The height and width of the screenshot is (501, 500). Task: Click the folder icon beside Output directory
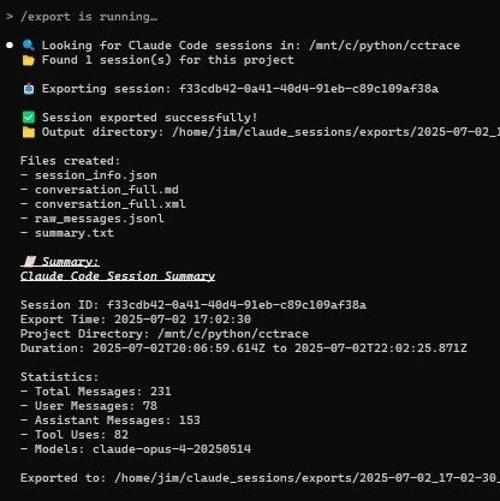click(x=29, y=132)
